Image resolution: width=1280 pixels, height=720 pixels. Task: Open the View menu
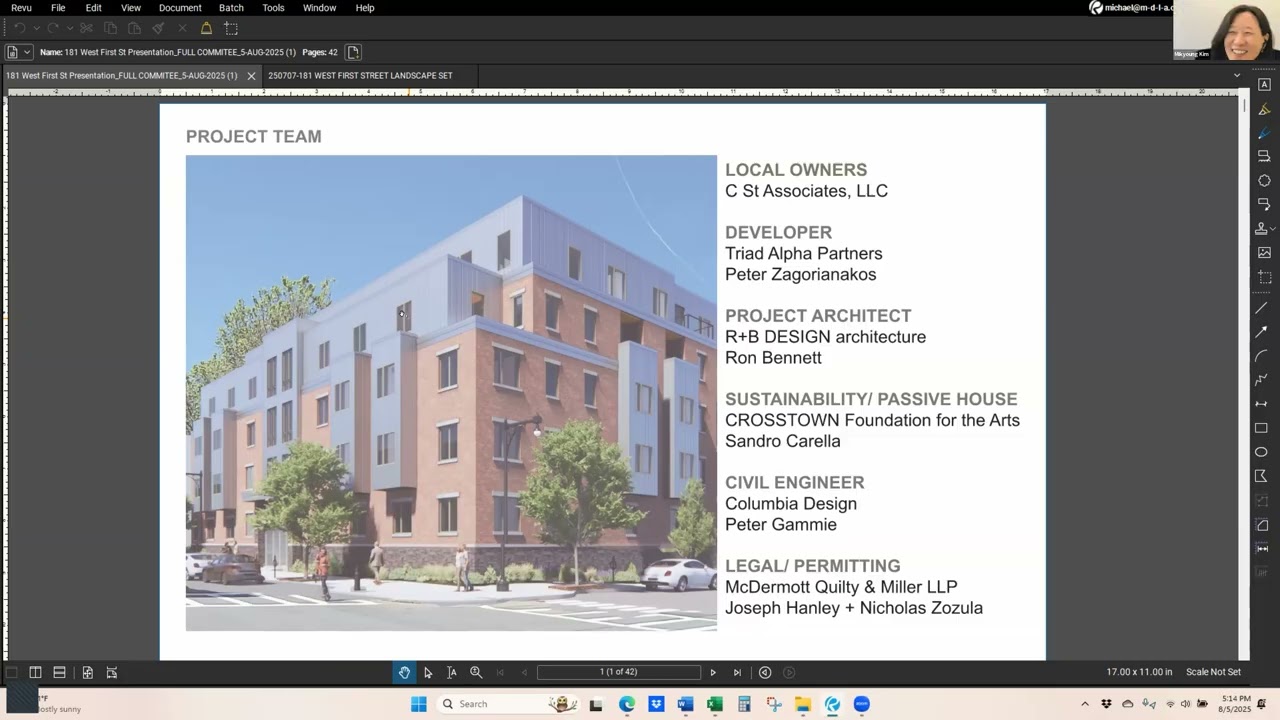130,8
